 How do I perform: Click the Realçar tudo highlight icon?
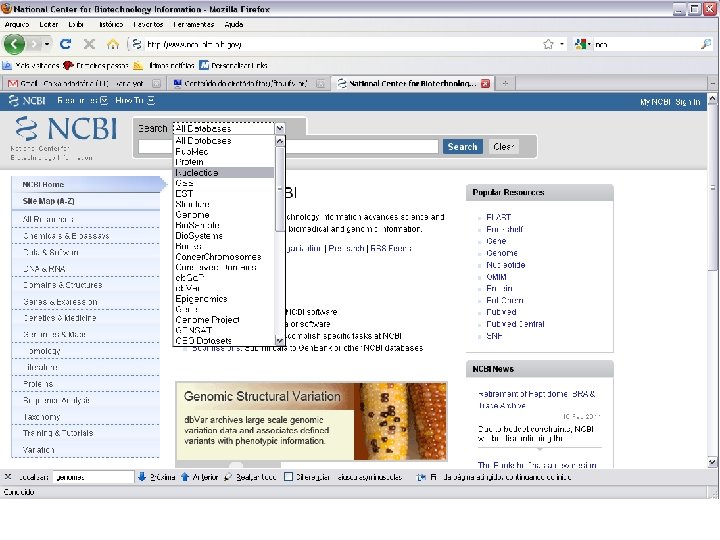point(228,477)
